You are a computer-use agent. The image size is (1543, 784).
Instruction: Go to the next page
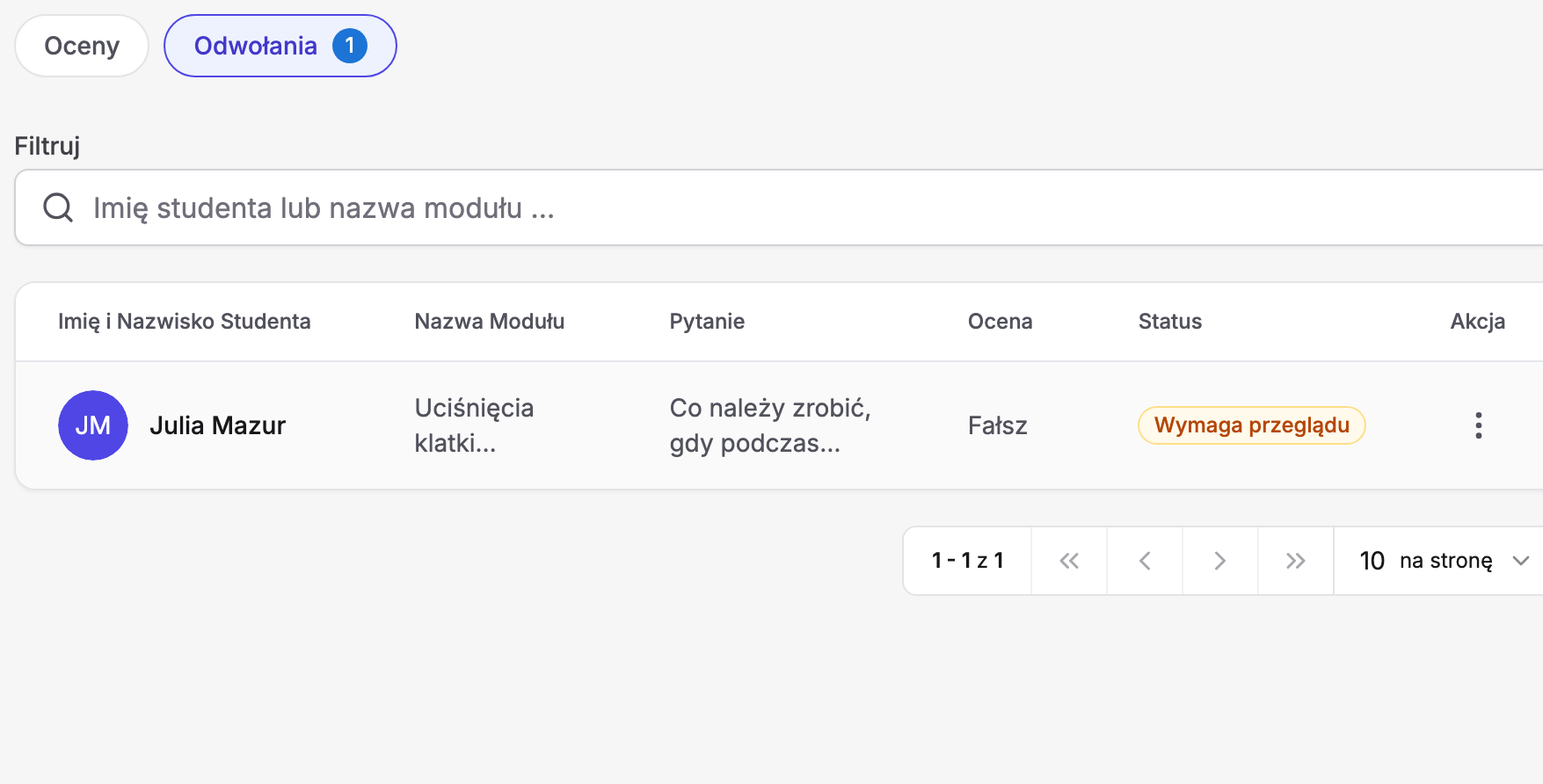[x=1220, y=561]
